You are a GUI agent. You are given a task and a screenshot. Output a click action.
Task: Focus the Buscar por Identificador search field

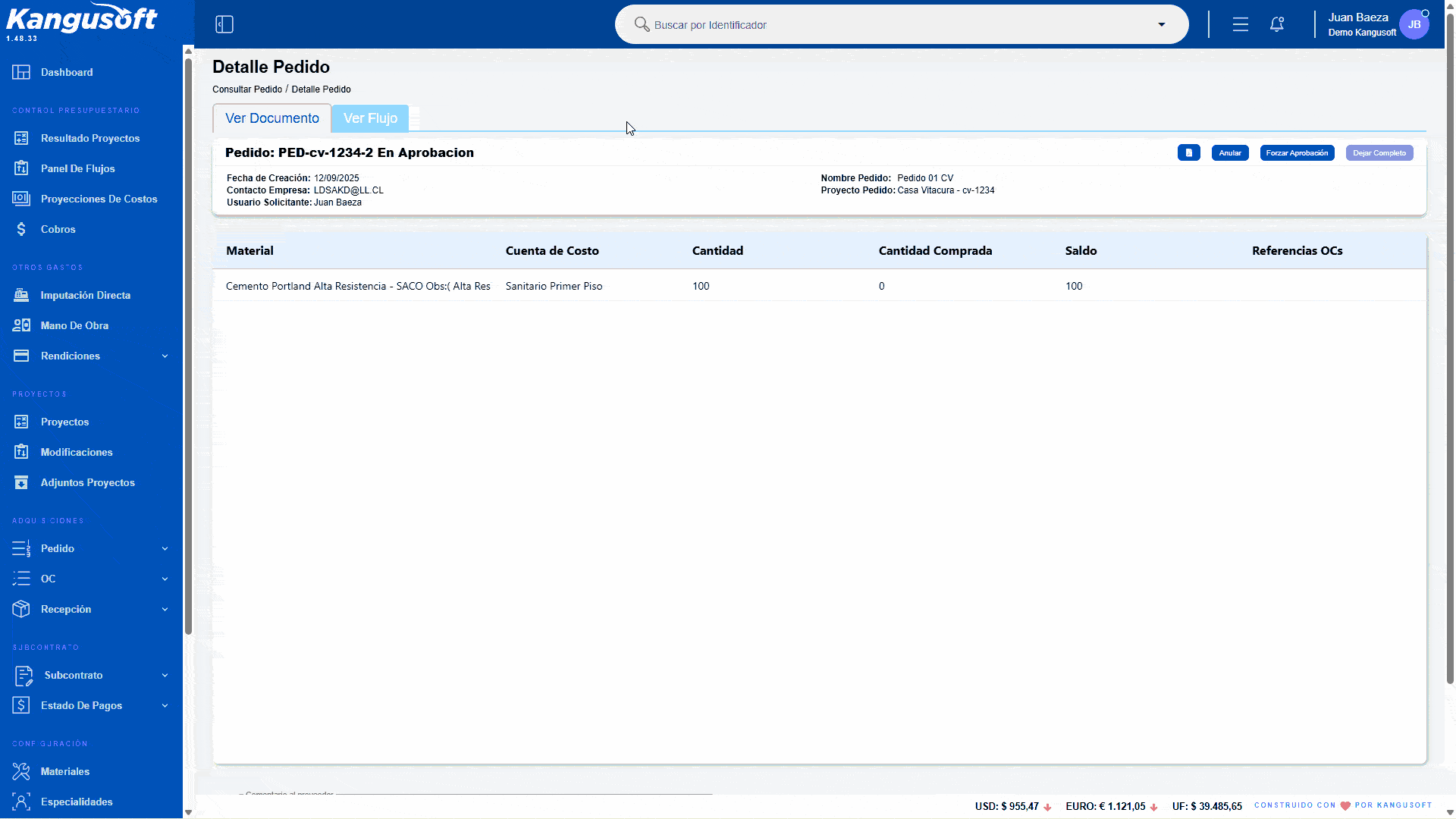click(x=895, y=25)
